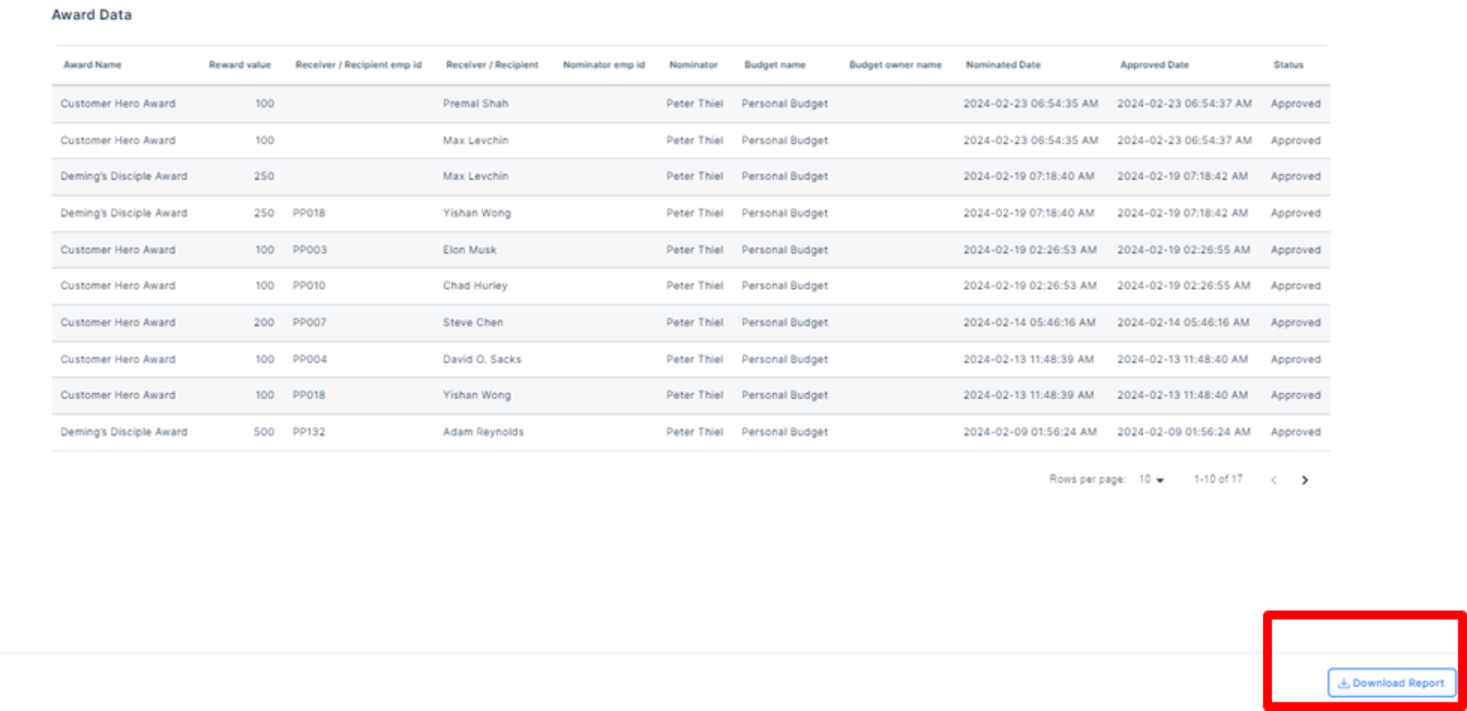Select the David O. Sacks recipient cell
The image size is (1467, 711).
pos(482,359)
